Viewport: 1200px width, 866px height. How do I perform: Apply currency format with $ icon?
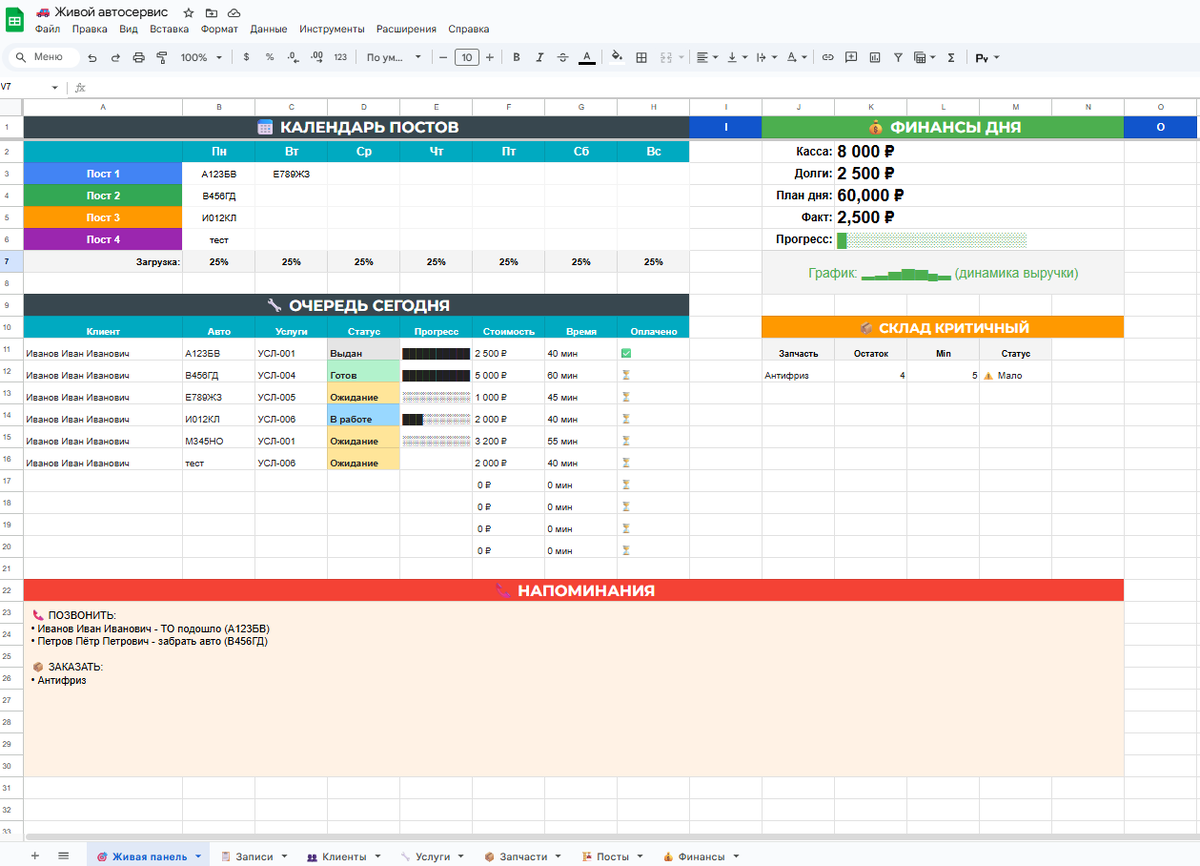(x=246, y=58)
